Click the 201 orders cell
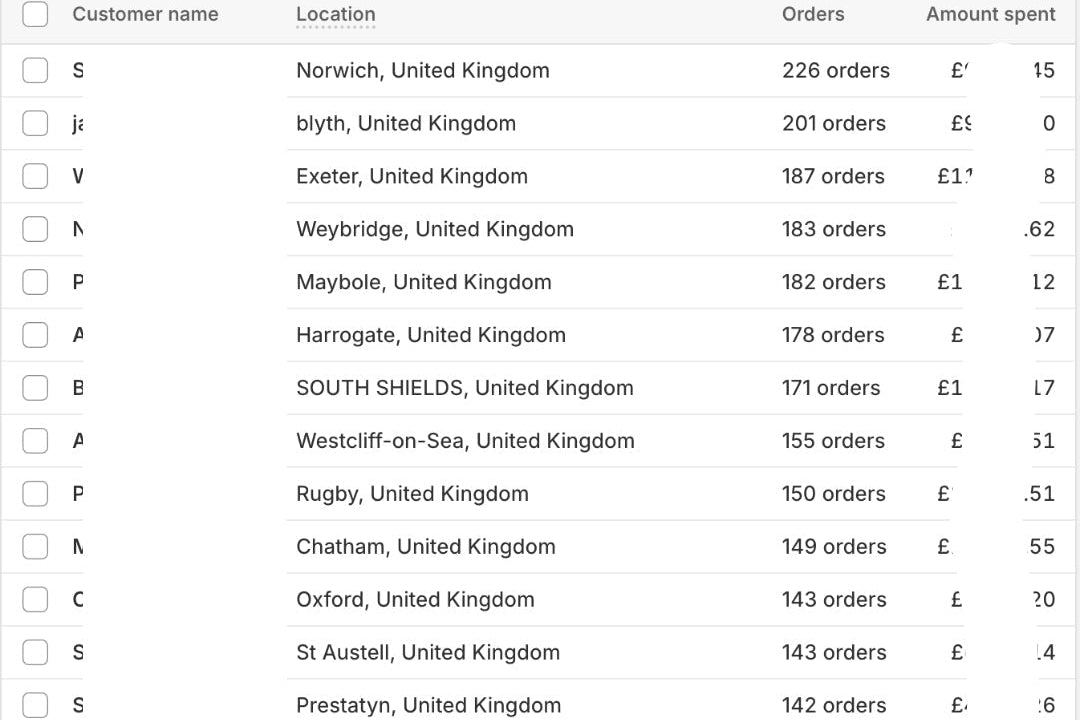The image size is (1080, 720). tap(833, 123)
